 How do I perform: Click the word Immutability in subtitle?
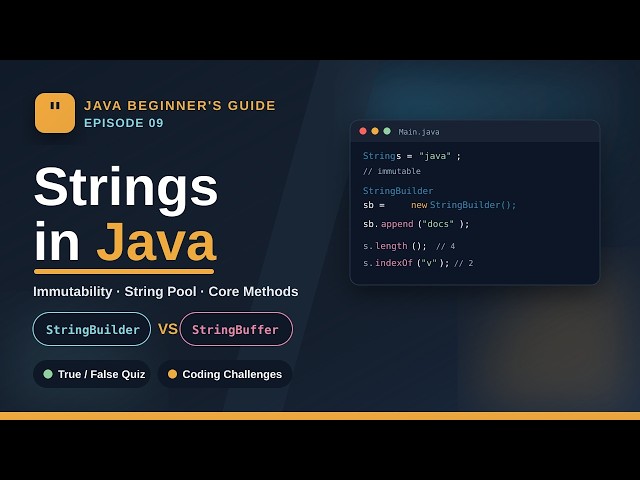pyautogui.click(x=73, y=291)
